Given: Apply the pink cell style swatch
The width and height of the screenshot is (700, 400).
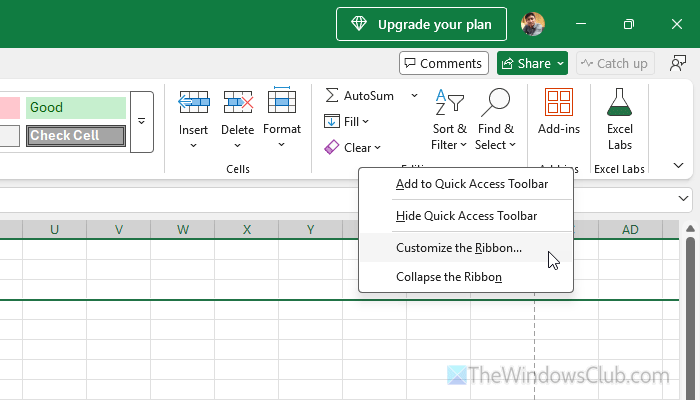Looking at the screenshot, I should tap(9, 108).
